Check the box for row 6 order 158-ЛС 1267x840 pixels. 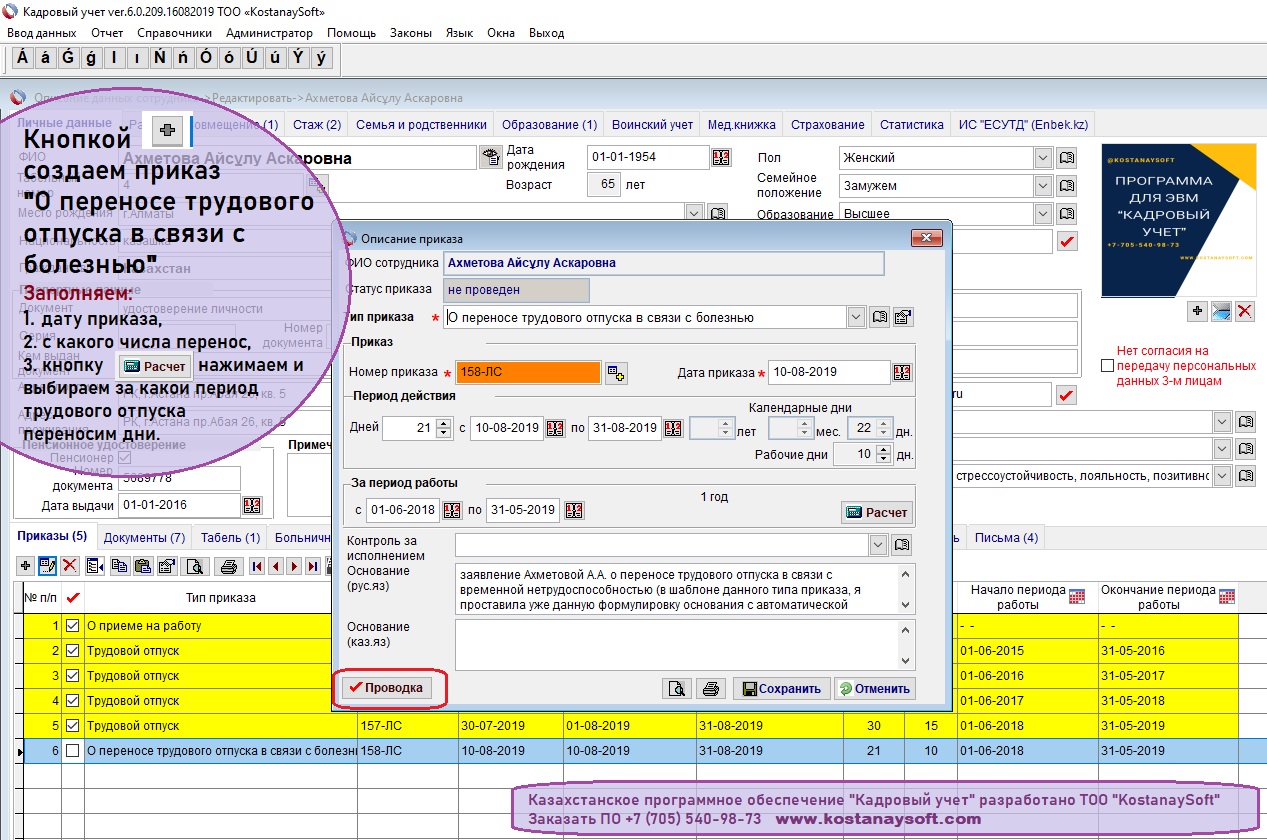coord(72,751)
